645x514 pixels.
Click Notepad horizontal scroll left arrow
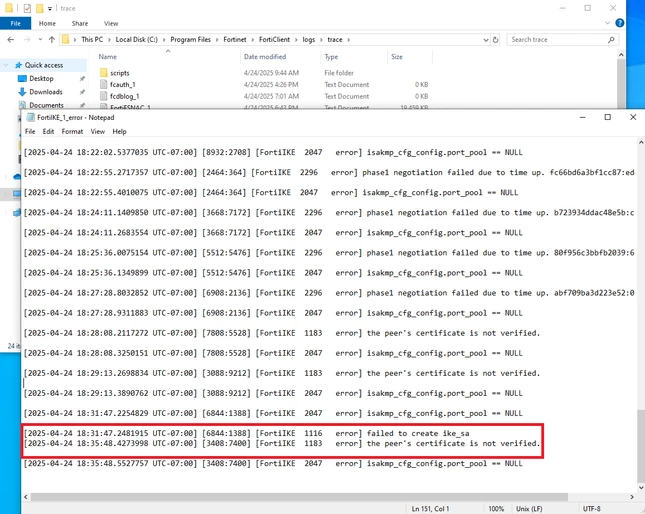coord(26,497)
